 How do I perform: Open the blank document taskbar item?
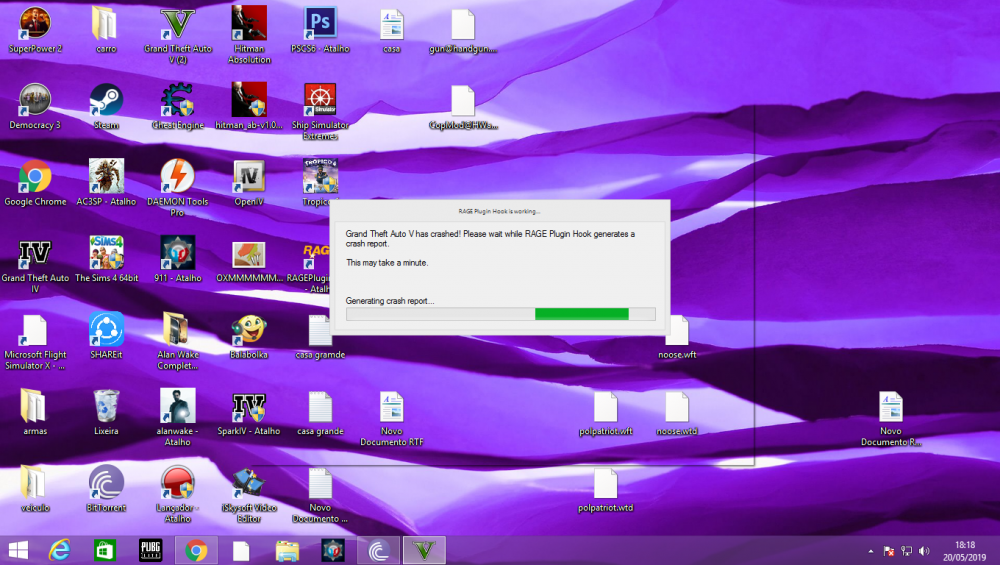[241, 550]
